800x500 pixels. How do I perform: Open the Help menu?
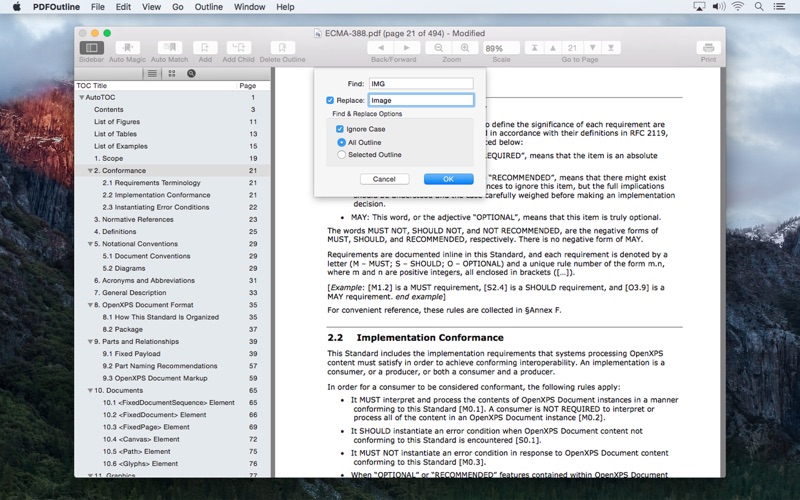[285, 7]
